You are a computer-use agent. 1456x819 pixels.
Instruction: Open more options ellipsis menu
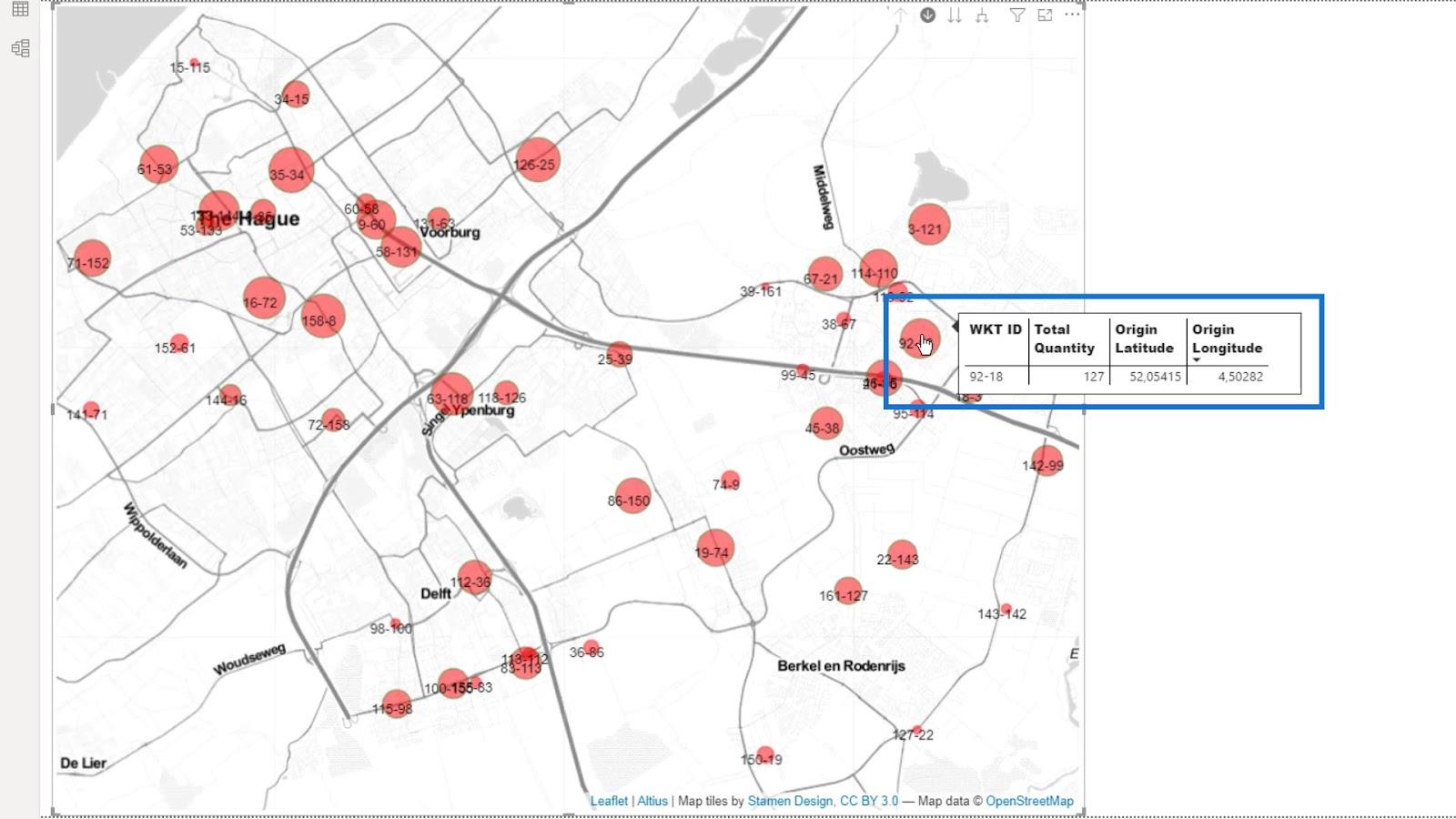1073,15
